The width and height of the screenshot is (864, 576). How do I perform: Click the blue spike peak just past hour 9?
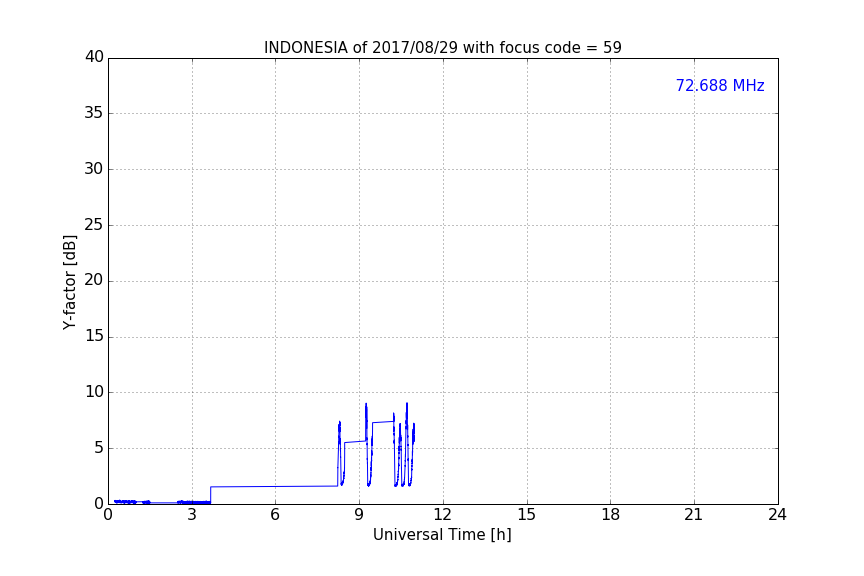point(366,405)
